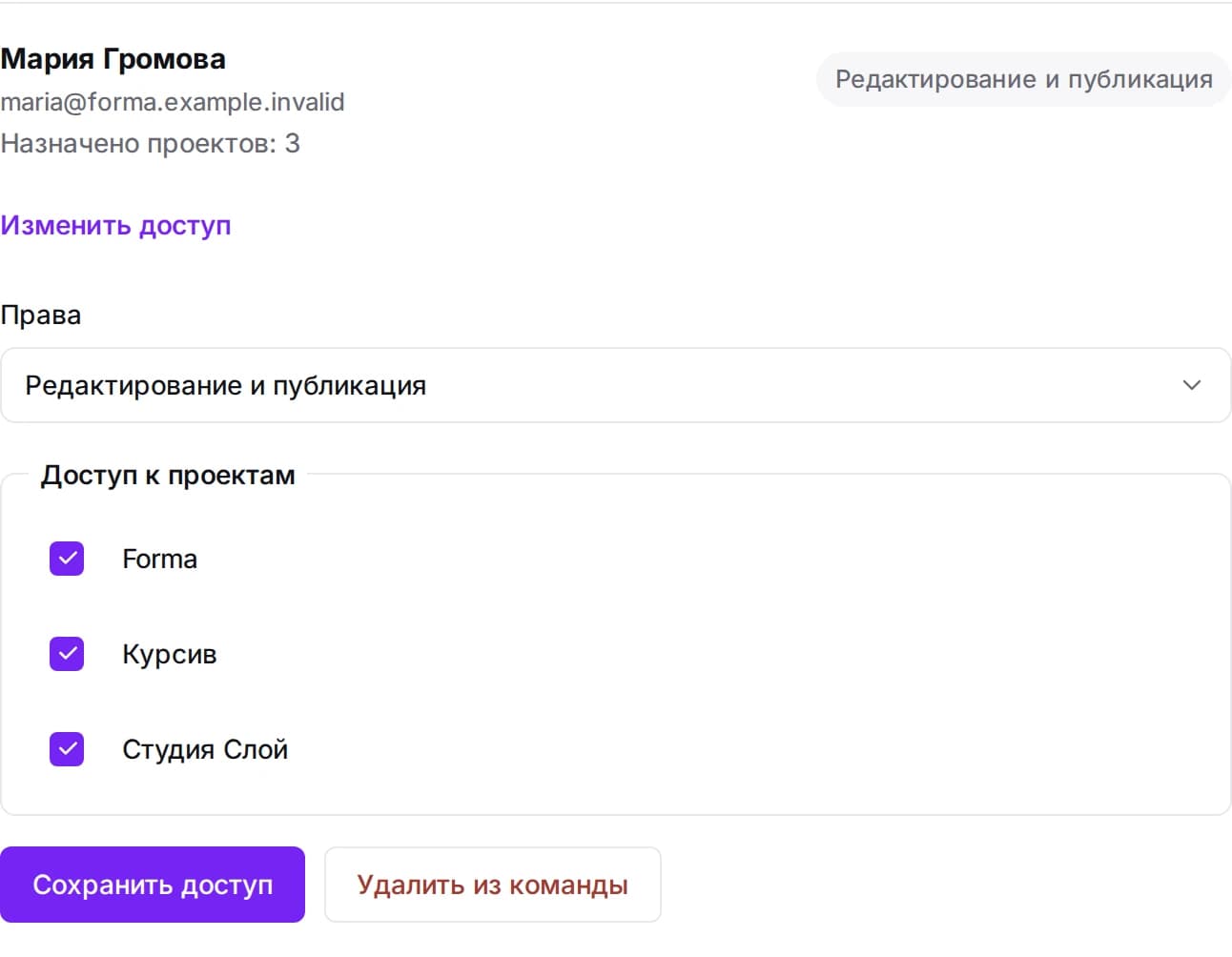Screen dimensions: 1232x957
Task: Uncheck the Курсив project checkbox
Action: tap(67, 654)
